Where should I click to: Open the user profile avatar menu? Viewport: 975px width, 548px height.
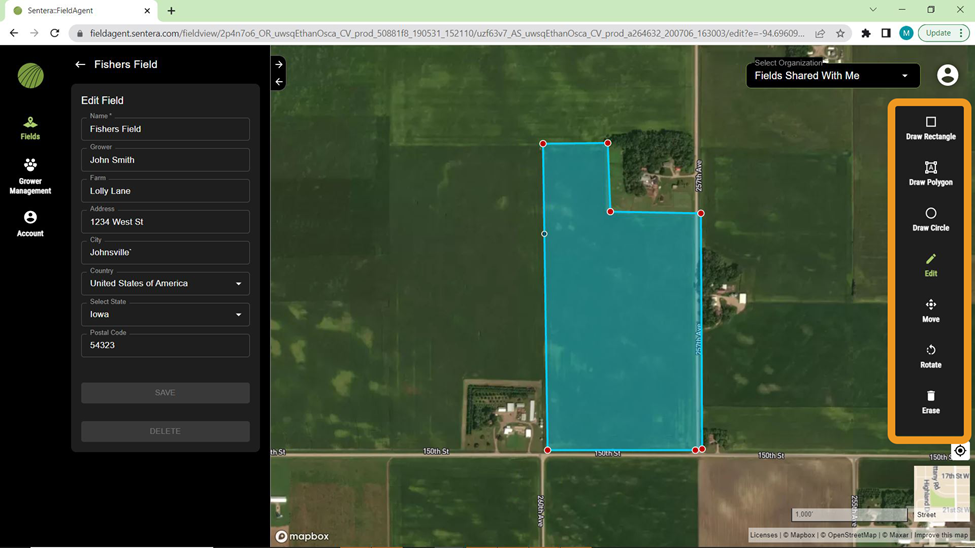click(947, 75)
